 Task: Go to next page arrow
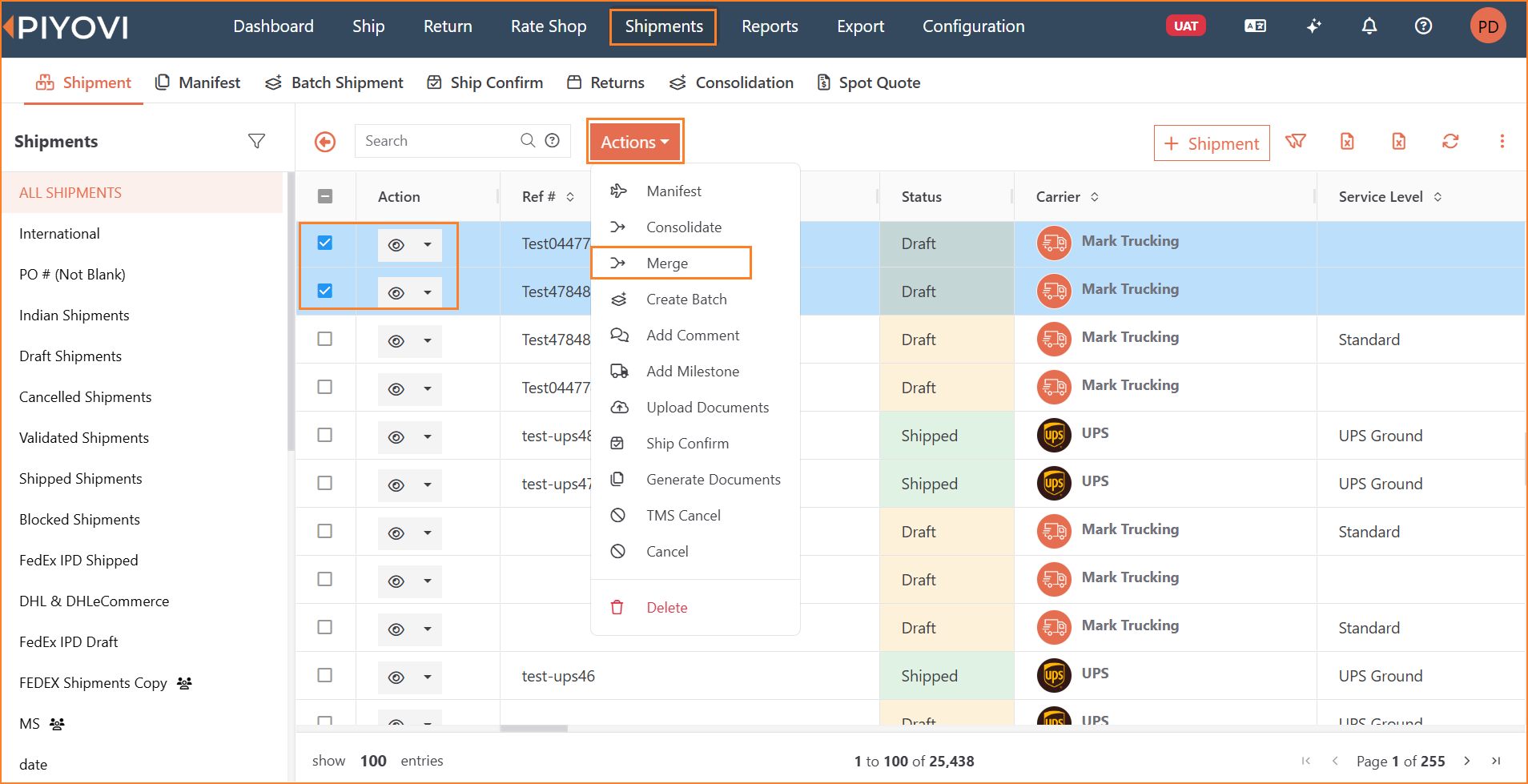click(1467, 761)
